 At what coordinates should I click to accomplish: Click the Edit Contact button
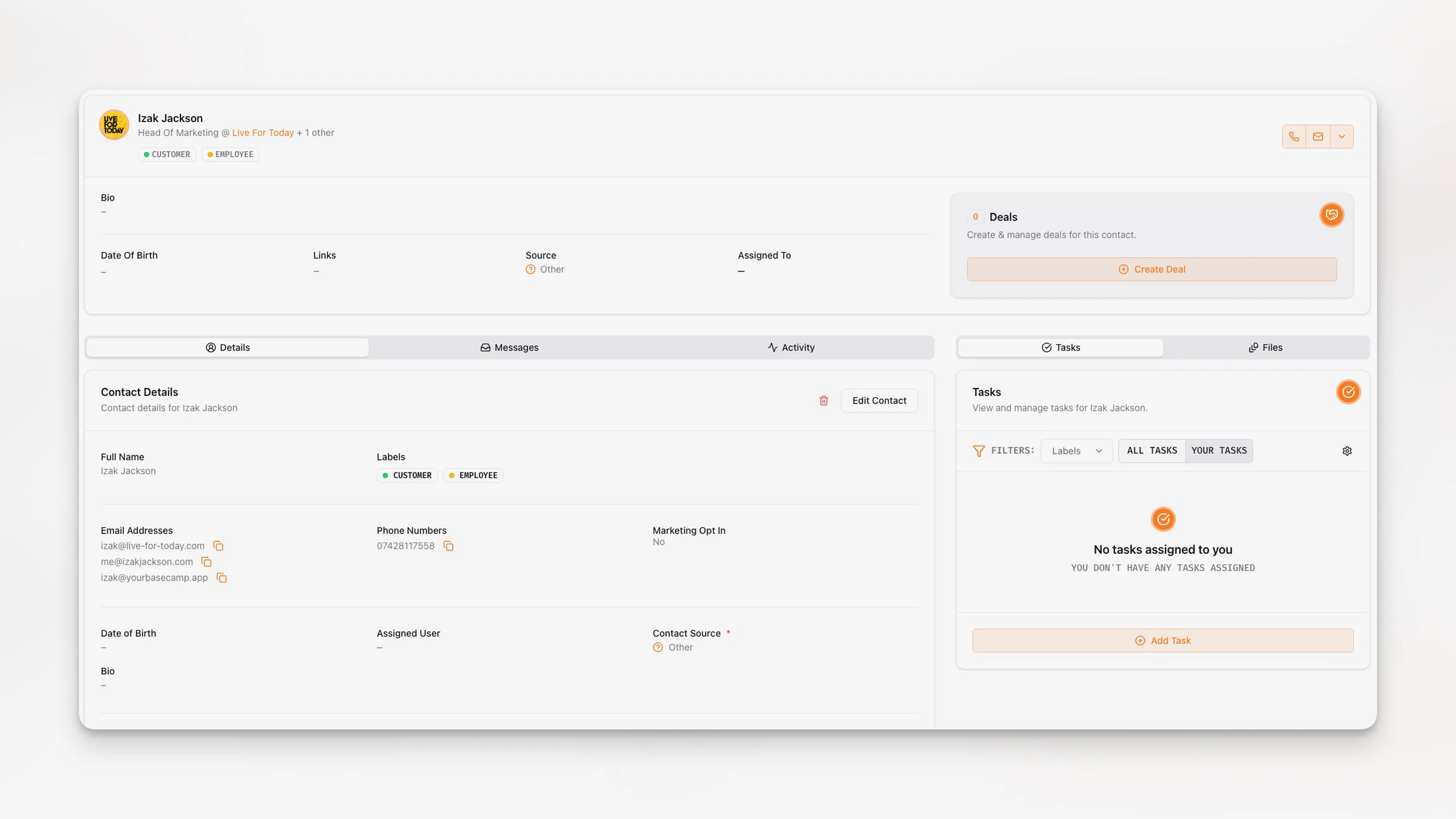(879, 401)
